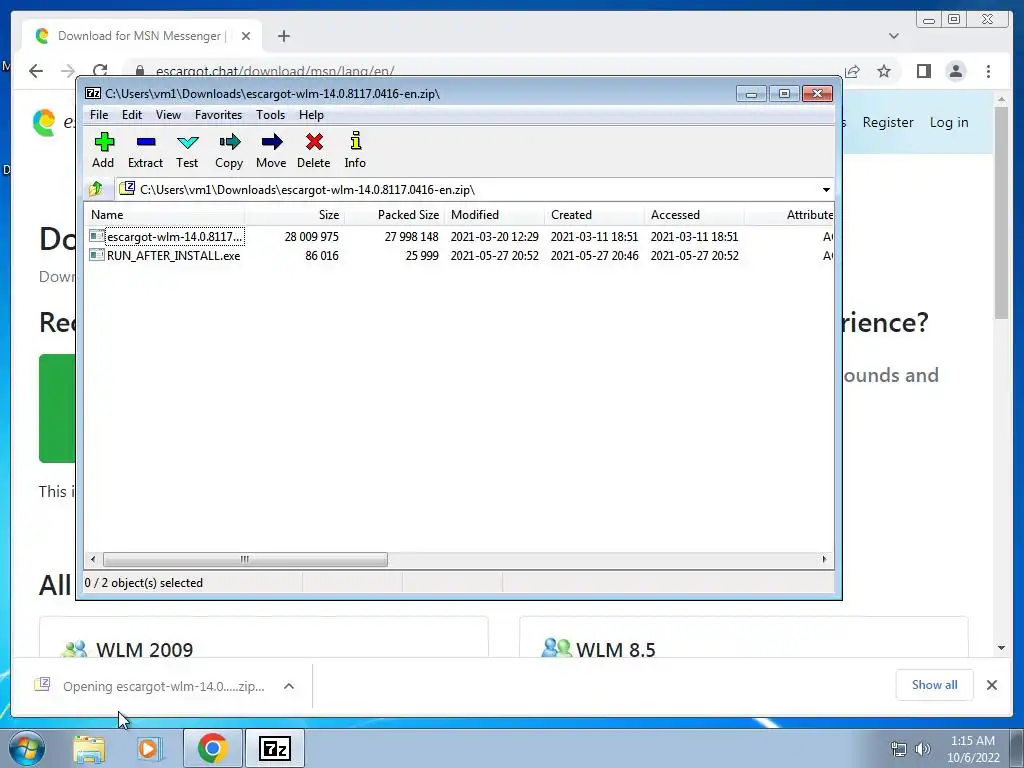The height and width of the screenshot is (768, 1024).
Task: Sort by the Modified column header
Action: click(x=494, y=215)
